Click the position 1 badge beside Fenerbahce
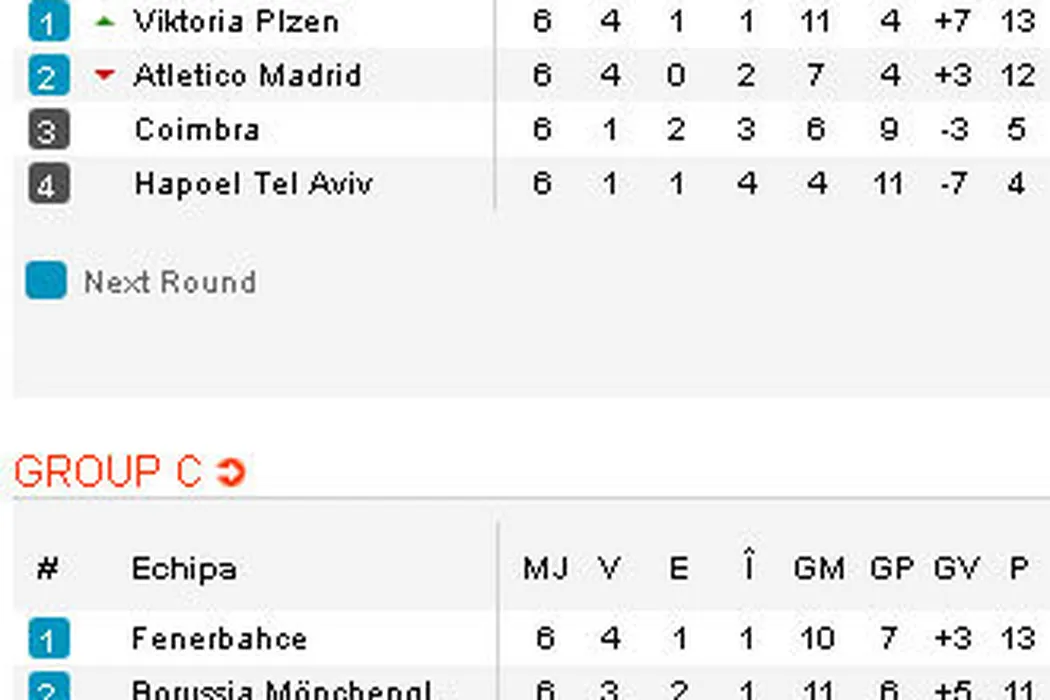1050x700 pixels. pos(48,638)
